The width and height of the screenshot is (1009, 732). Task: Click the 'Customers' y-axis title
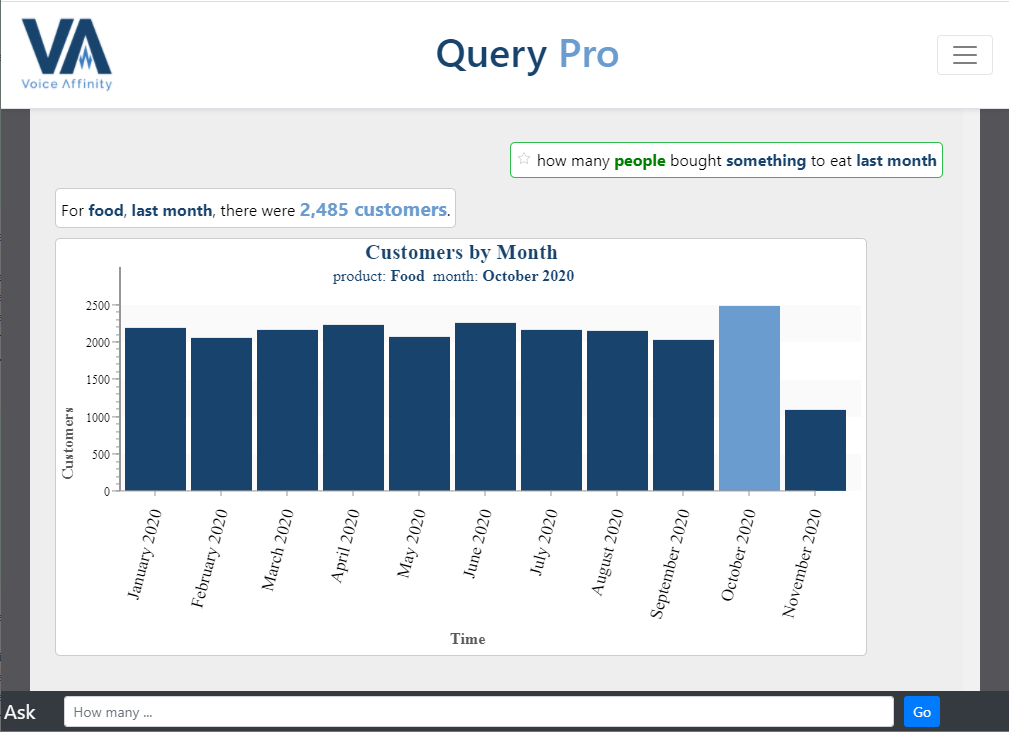tap(68, 443)
